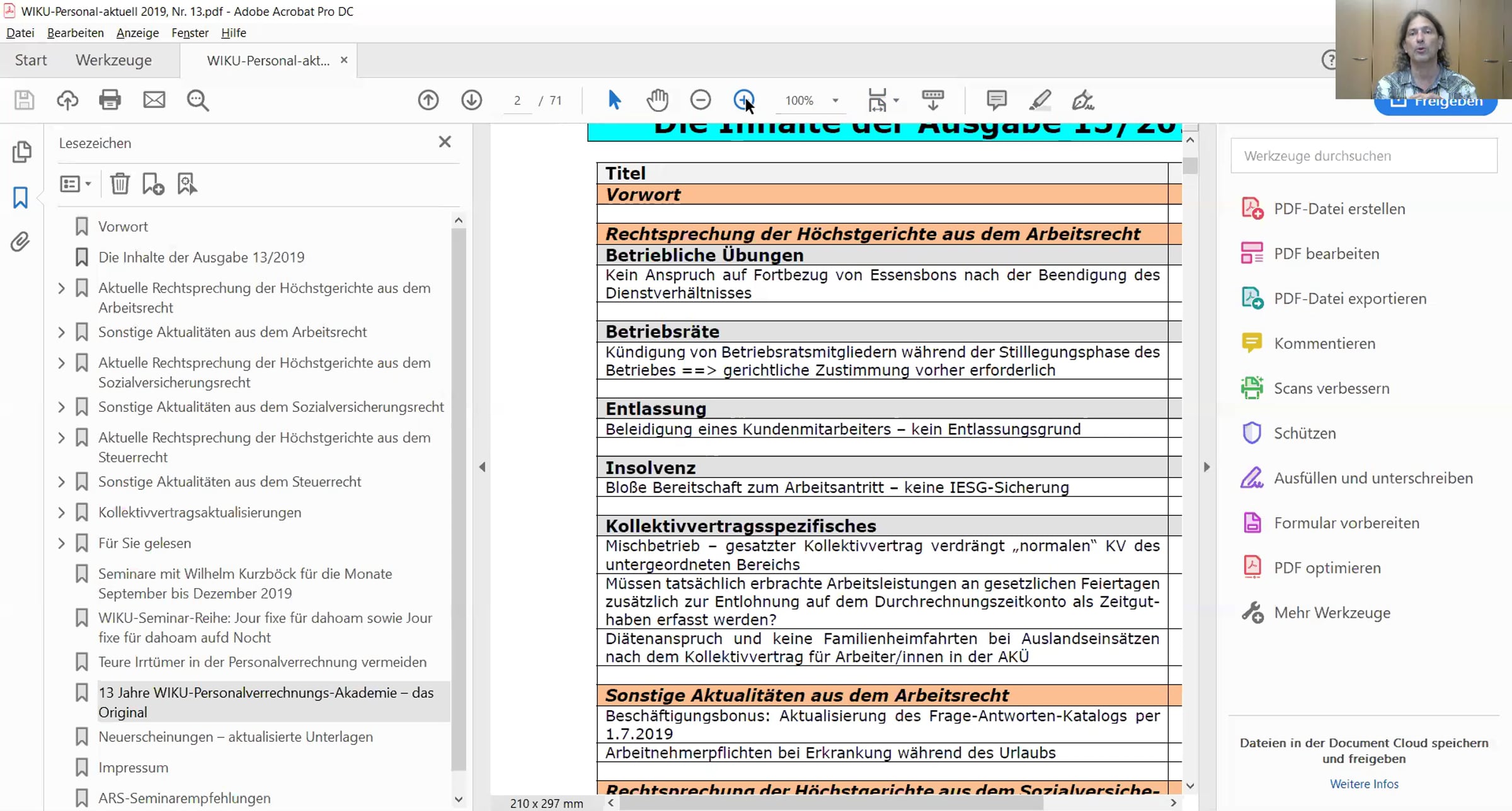Viewport: 1512px width, 811px height.
Task: Switch to the Start tab
Action: pyautogui.click(x=31, y=60)
